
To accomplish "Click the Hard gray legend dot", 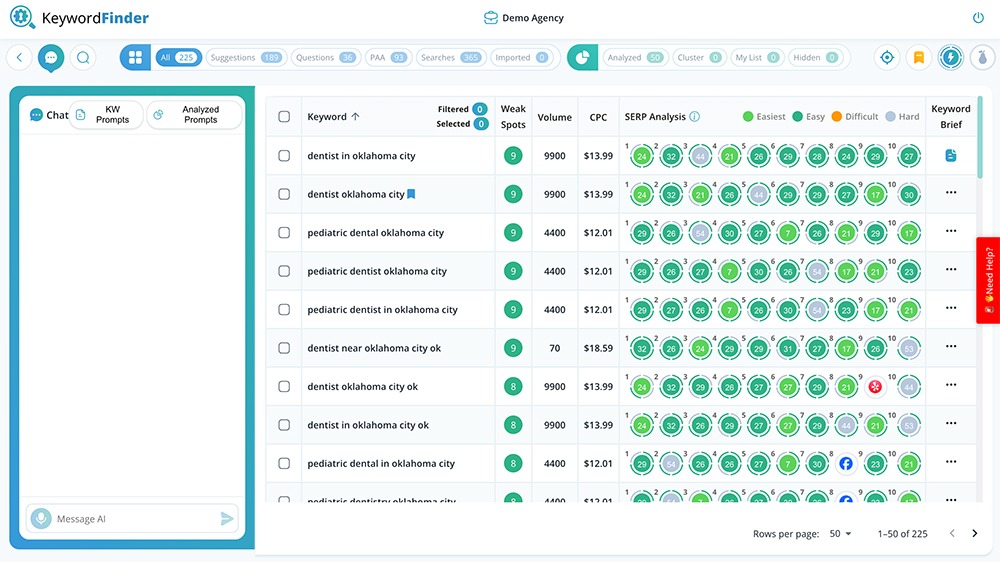I will click(x=890, y=117).
